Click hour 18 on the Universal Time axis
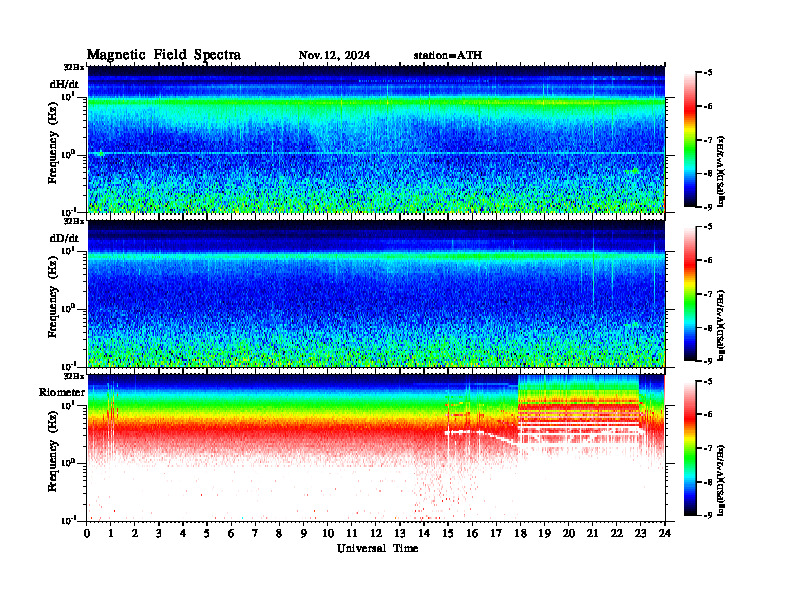792x612 pixels. [520, 534]
